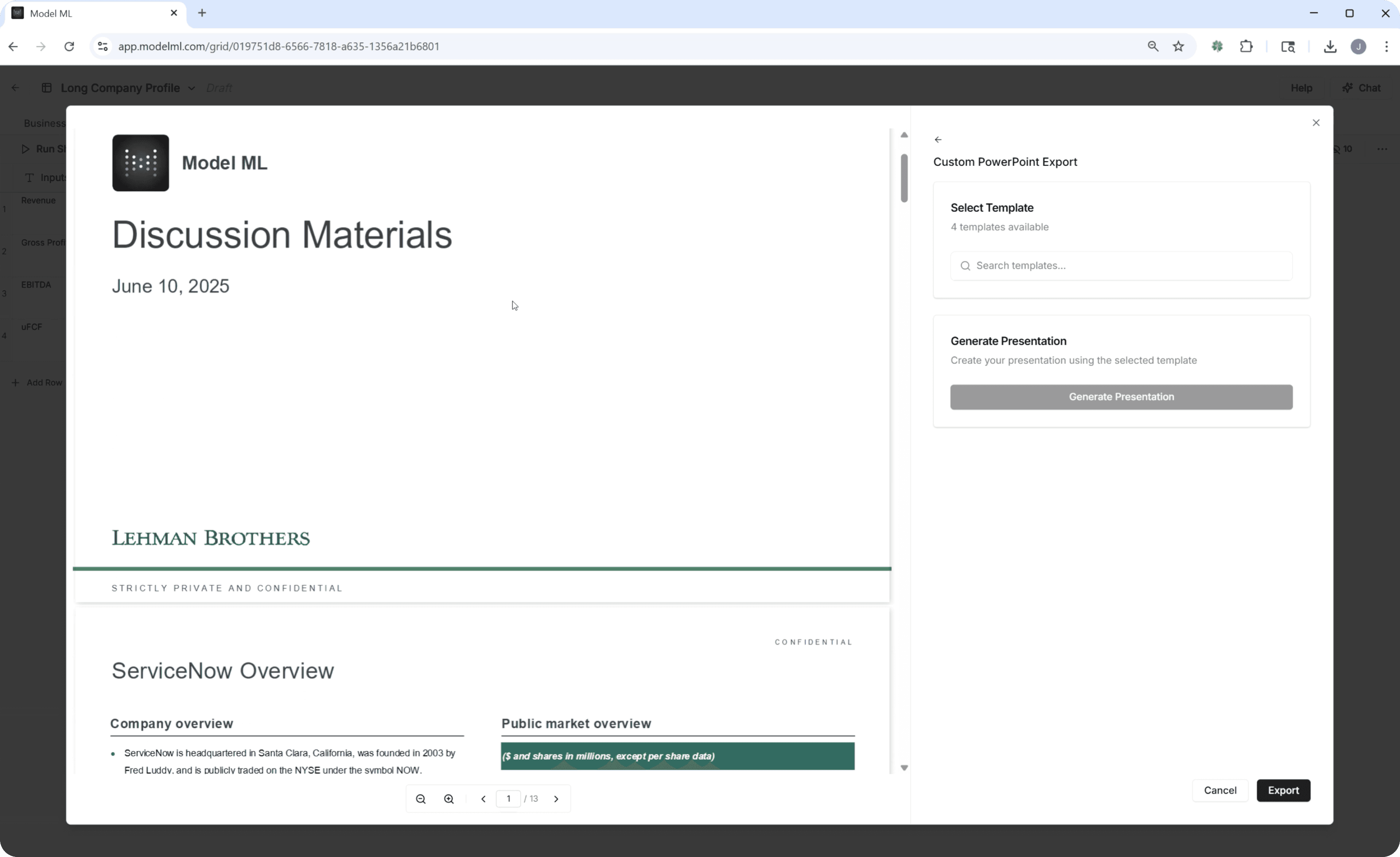Open browser downloads
The height and width of the screenshot is (857, 1400).
click(1330, 46)
